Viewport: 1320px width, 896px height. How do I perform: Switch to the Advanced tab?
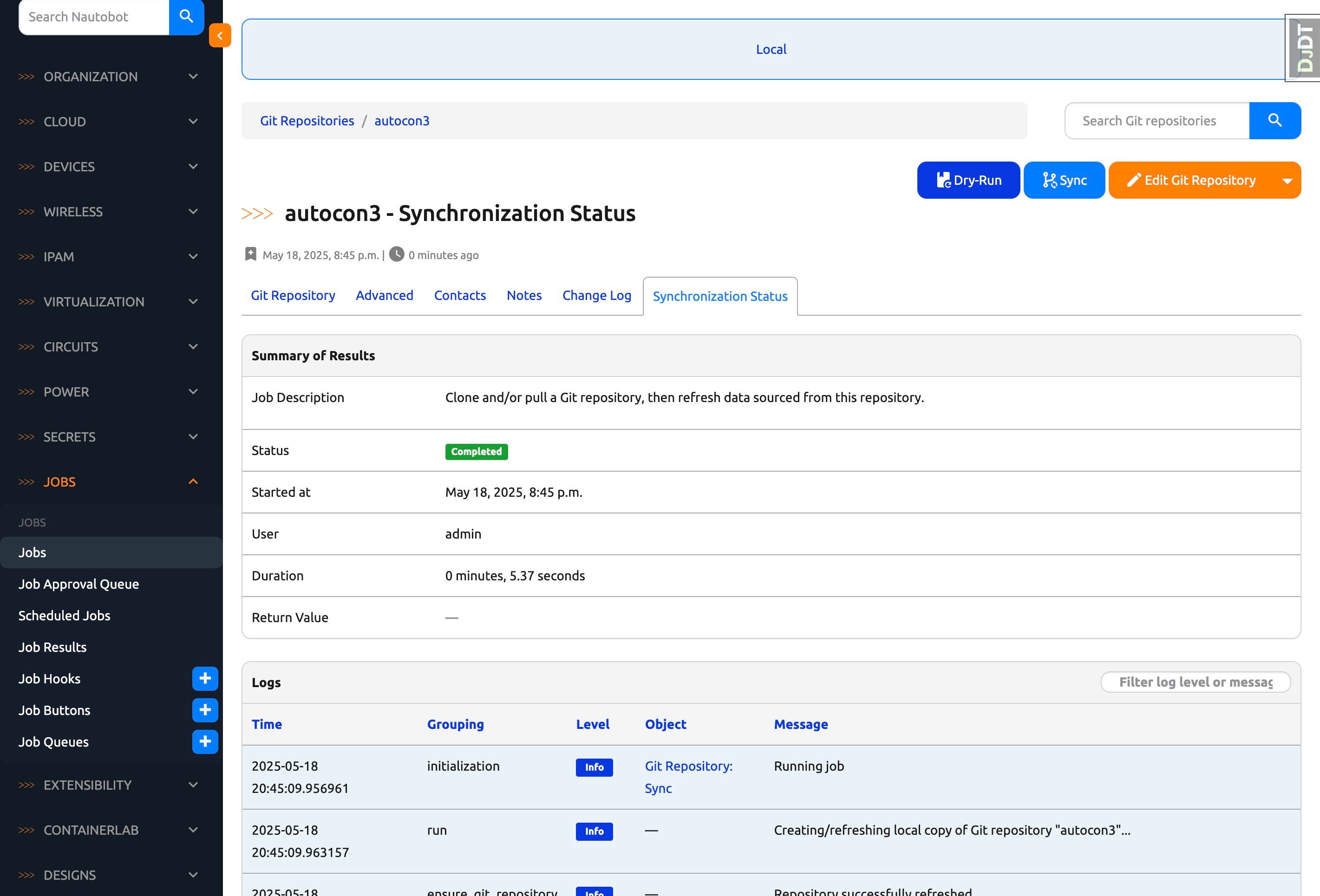point(384,295)
